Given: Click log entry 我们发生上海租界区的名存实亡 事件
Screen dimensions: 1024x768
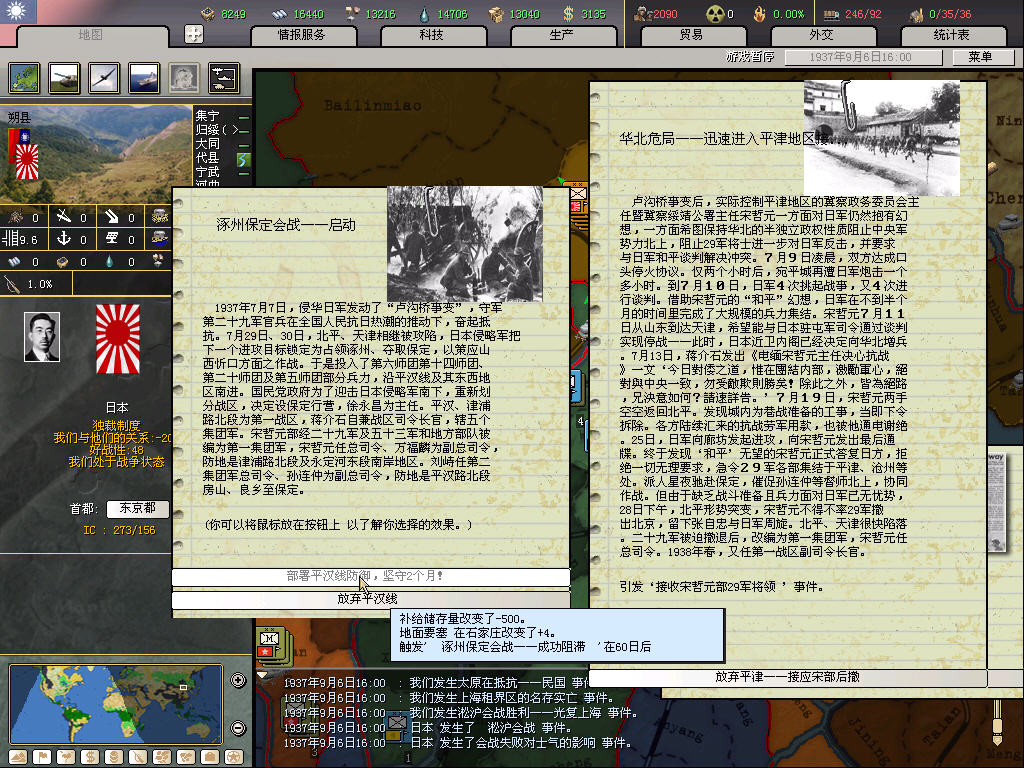Looking at the screenshot, I should coord(449,697).
